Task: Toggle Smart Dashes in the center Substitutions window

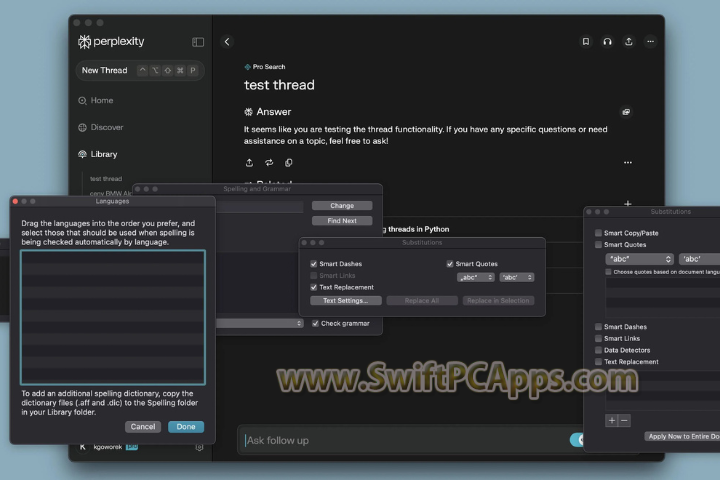Action: [314, 264]
